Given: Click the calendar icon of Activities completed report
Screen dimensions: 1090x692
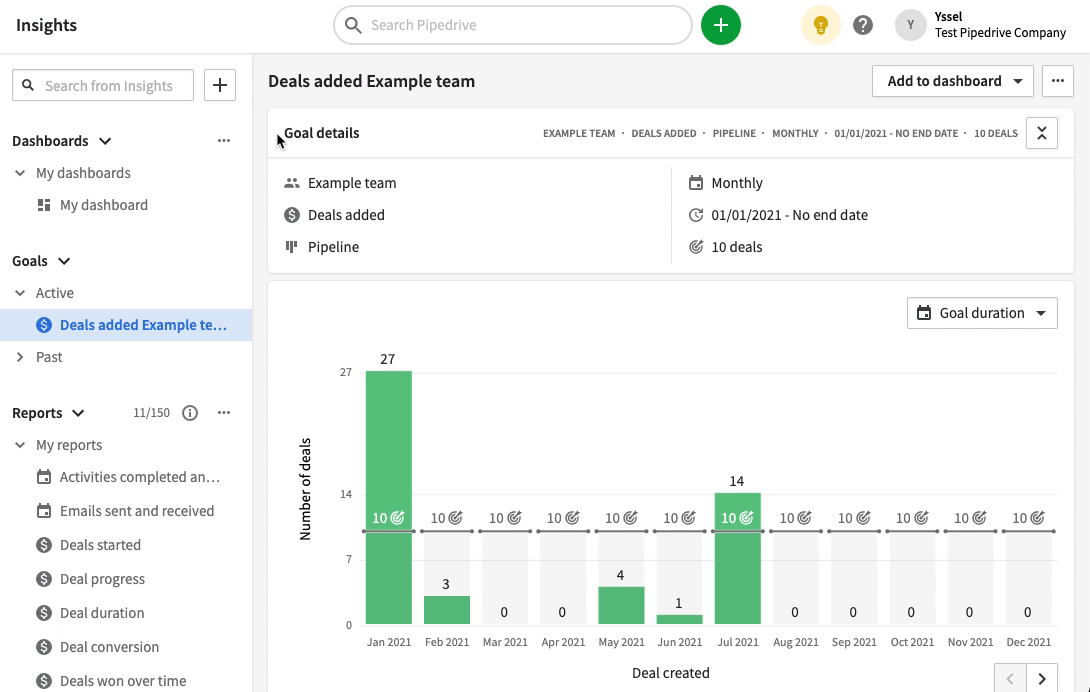Looking at the screenshot, I should 44,476.
